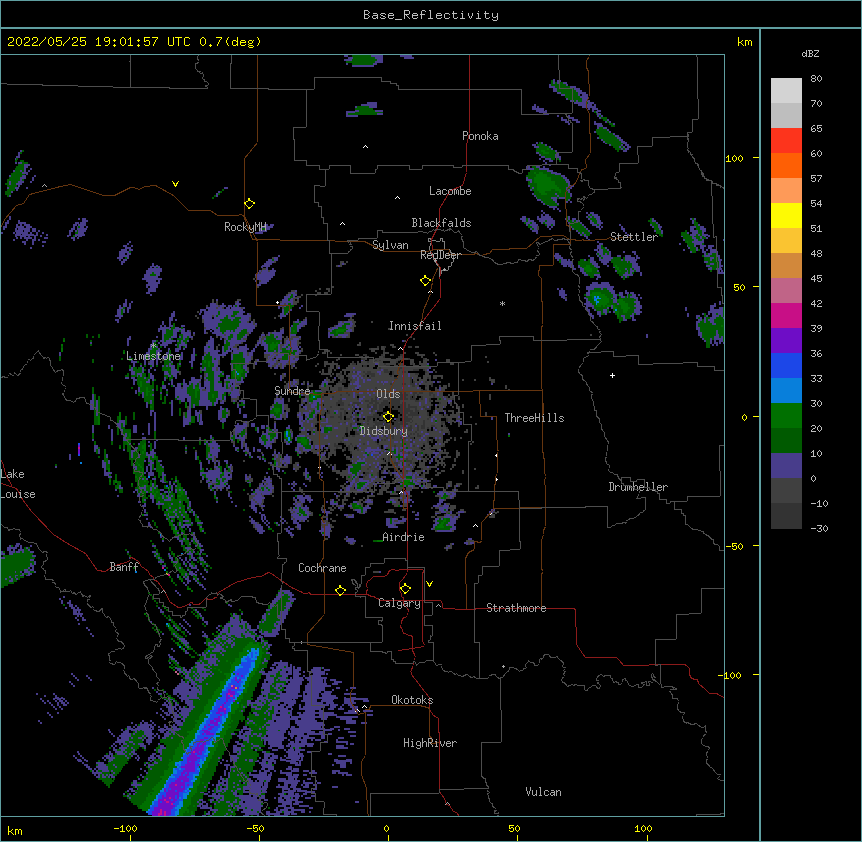
Task: Click the 30 dBZ green color swatch
Action: pos(786,415)
